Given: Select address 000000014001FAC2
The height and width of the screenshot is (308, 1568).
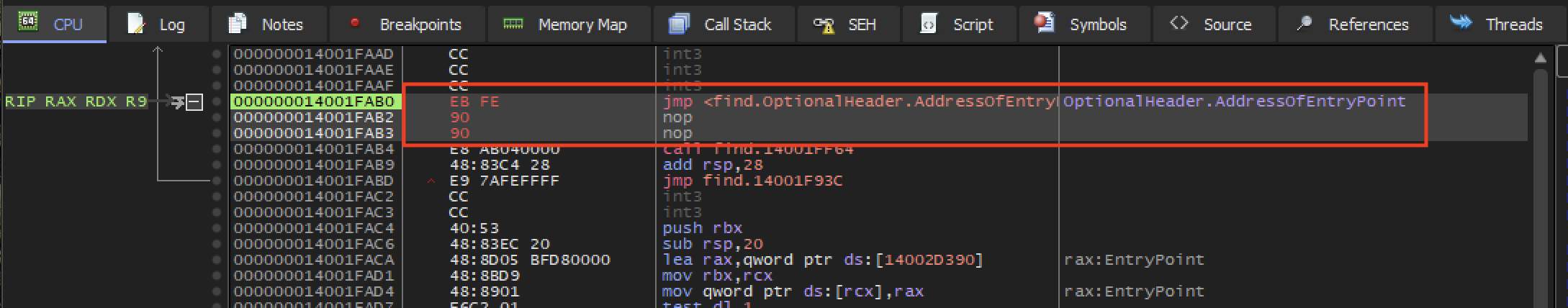Looking at the screenshot, I should point(314,196).
